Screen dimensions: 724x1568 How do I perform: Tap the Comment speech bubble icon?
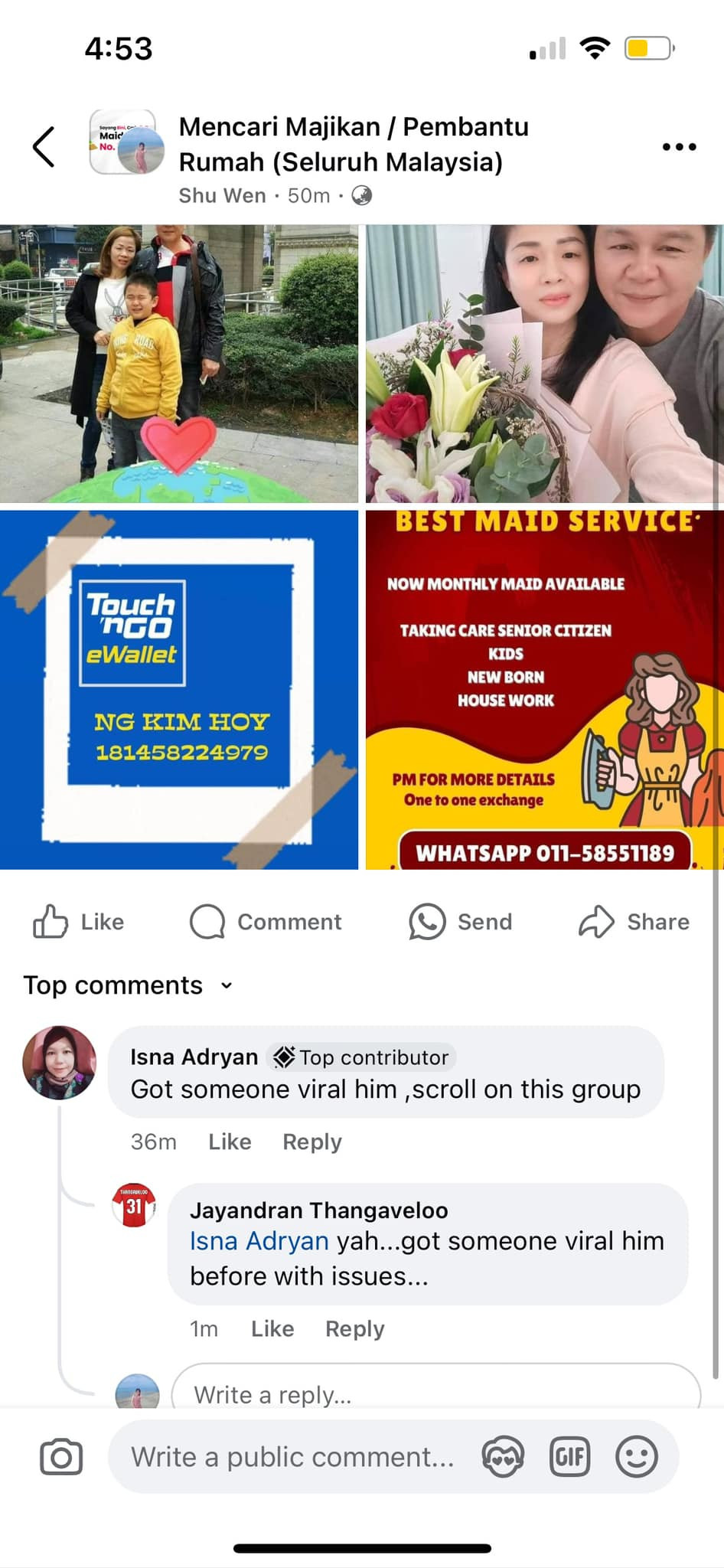(207, 921)
